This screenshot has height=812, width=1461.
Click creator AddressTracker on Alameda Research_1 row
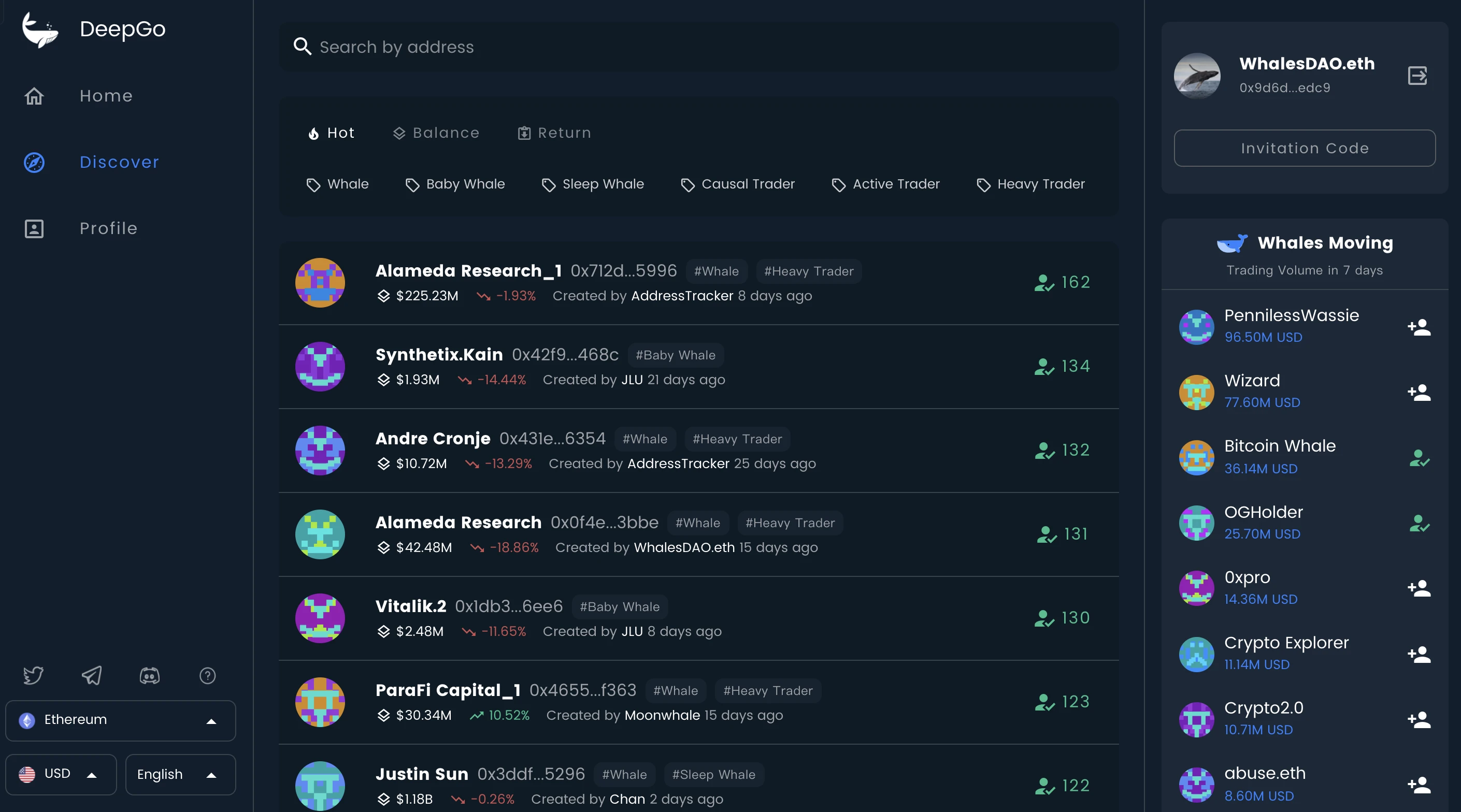(x=682, y=296)
